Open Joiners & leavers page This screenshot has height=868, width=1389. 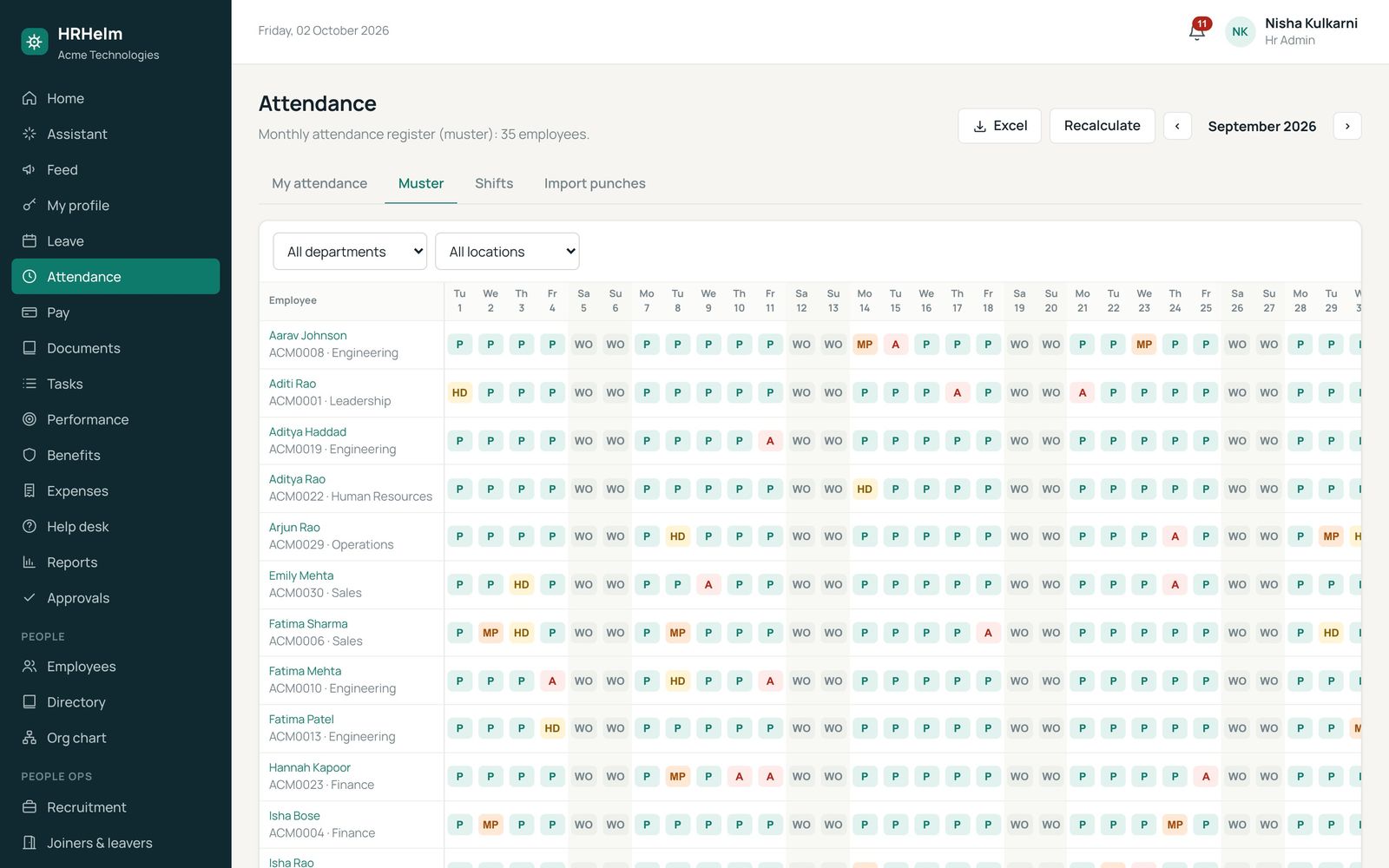[x=115, y=842]
